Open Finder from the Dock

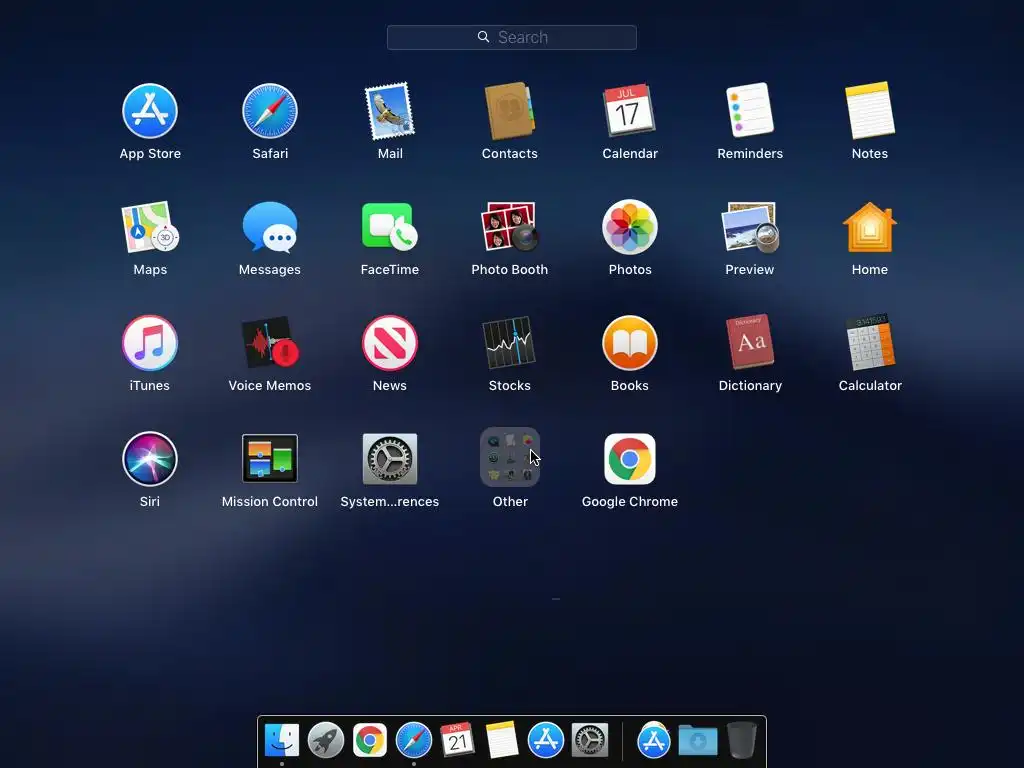(282, 741)
